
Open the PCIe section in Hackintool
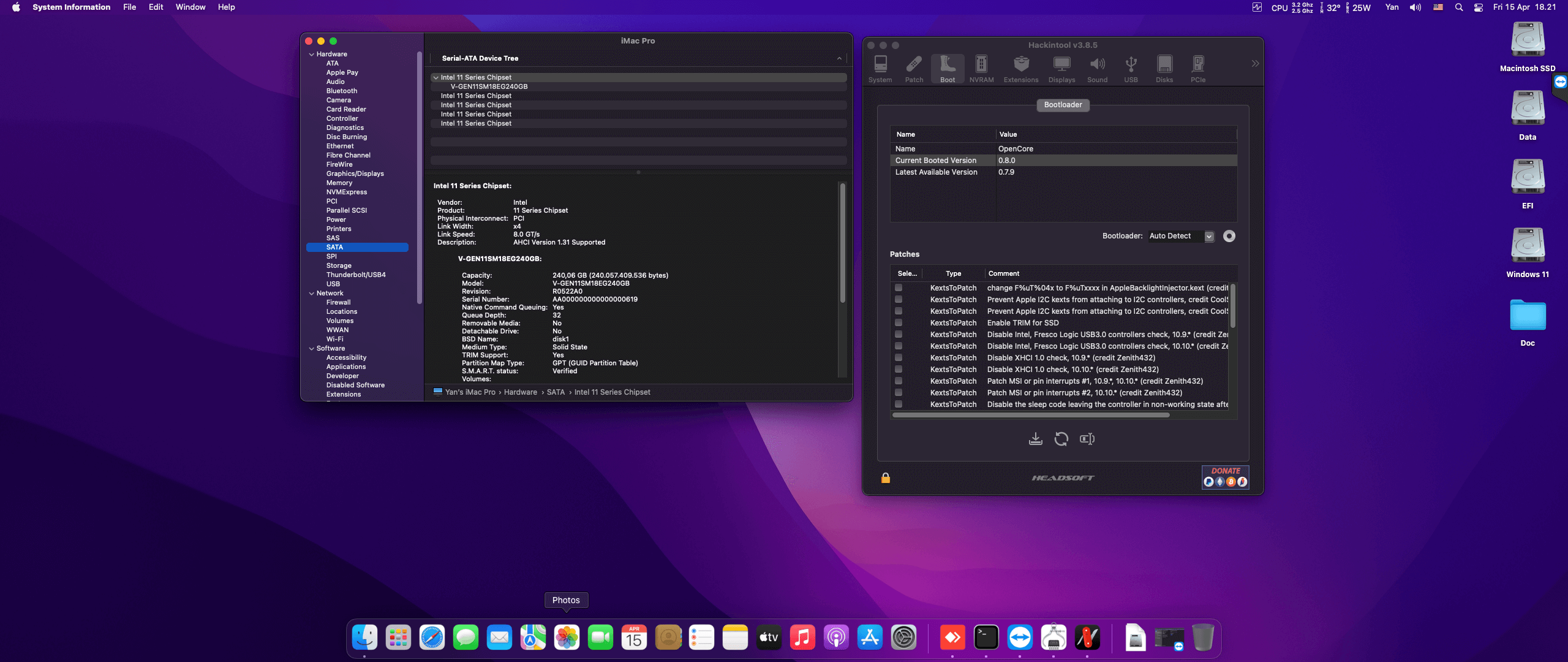pyautogui.click(x=1198, y=69)
